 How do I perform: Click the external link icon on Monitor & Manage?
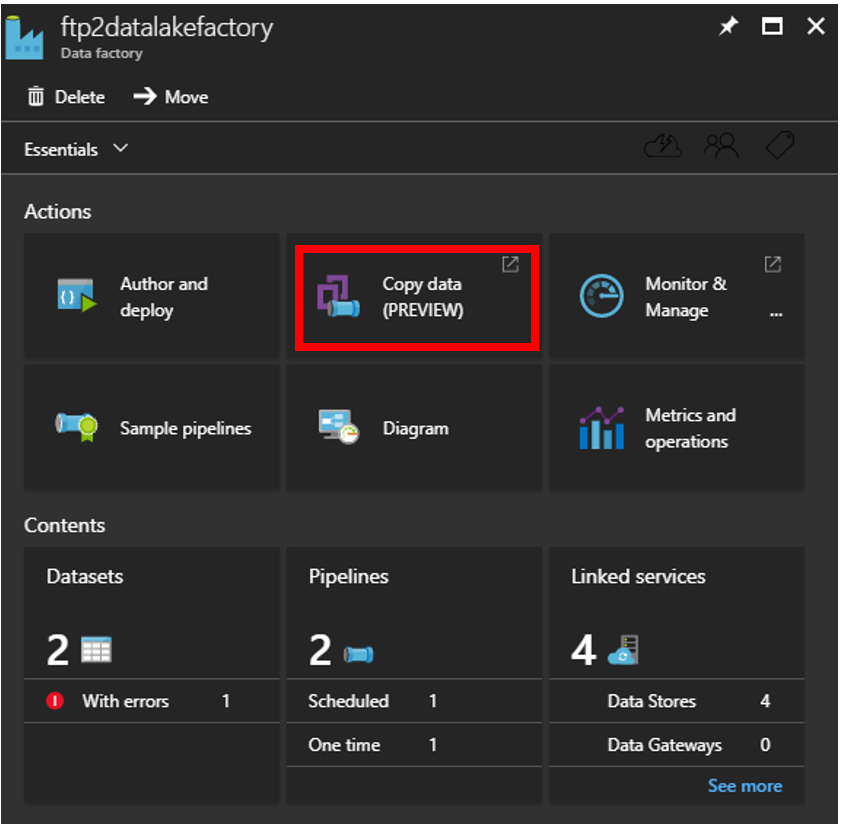click(772, 264)
